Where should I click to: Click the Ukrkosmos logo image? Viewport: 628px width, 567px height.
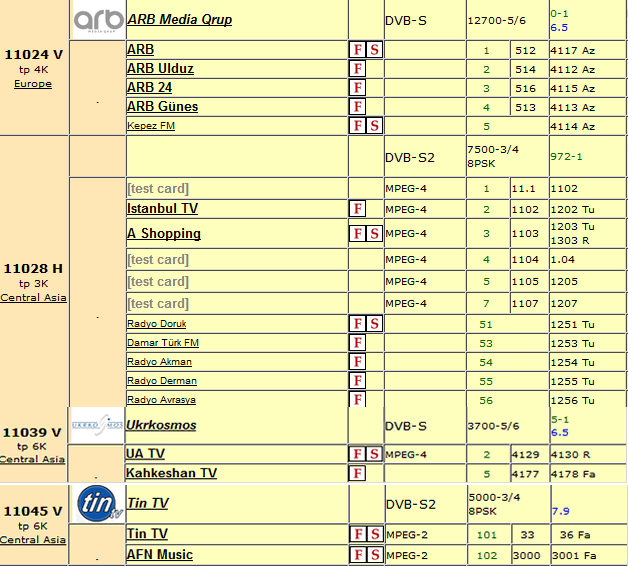pyautogui.click(x=98, y=425)
